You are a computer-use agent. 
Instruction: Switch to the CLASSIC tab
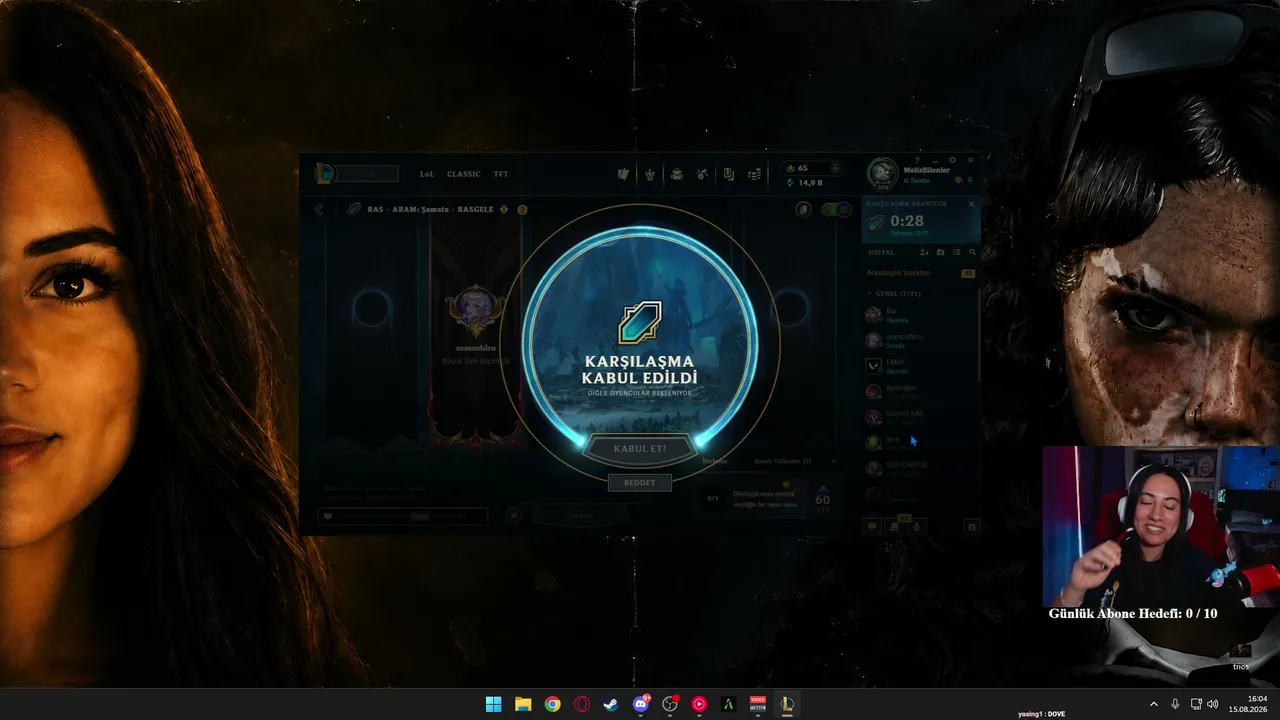pos(463,174)
